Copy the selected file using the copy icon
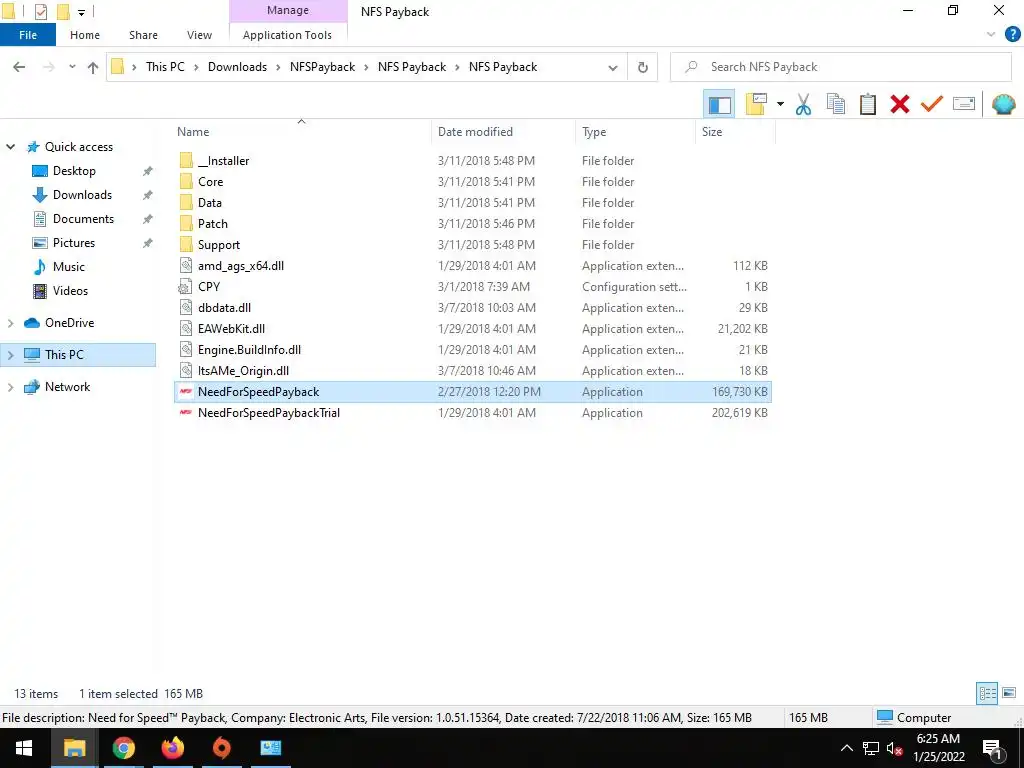Screen dimensions: 1024x768 [x=835, y=104]
